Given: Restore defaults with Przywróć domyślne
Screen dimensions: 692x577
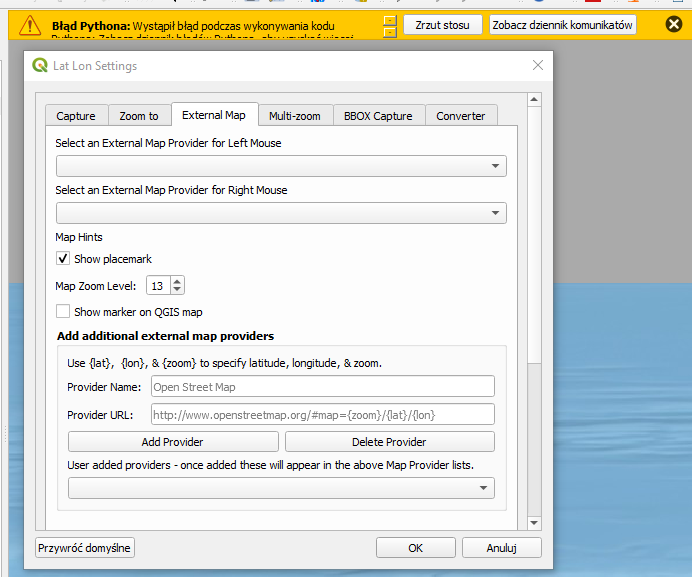Looking at the screenshot, I should [85, 548].
